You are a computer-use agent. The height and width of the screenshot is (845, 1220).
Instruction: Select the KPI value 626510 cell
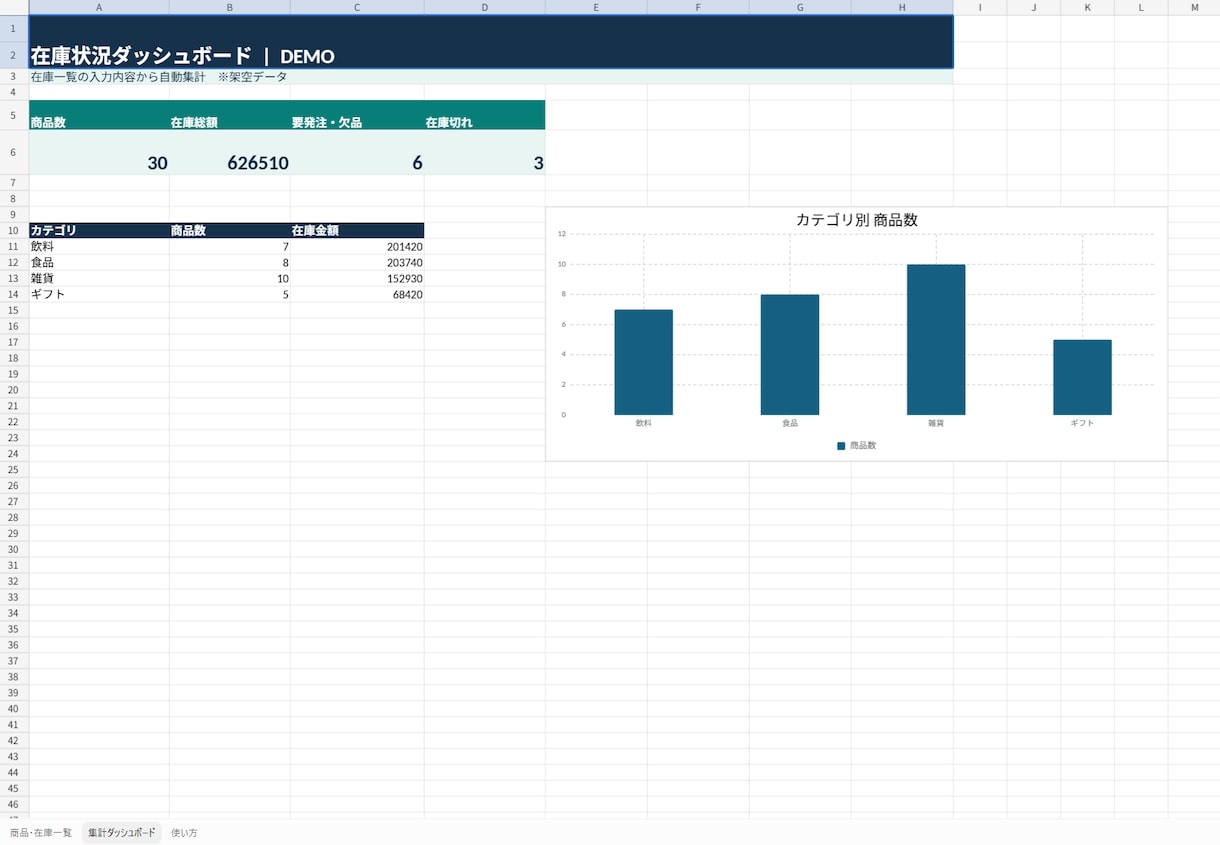[x=230, y=152]
